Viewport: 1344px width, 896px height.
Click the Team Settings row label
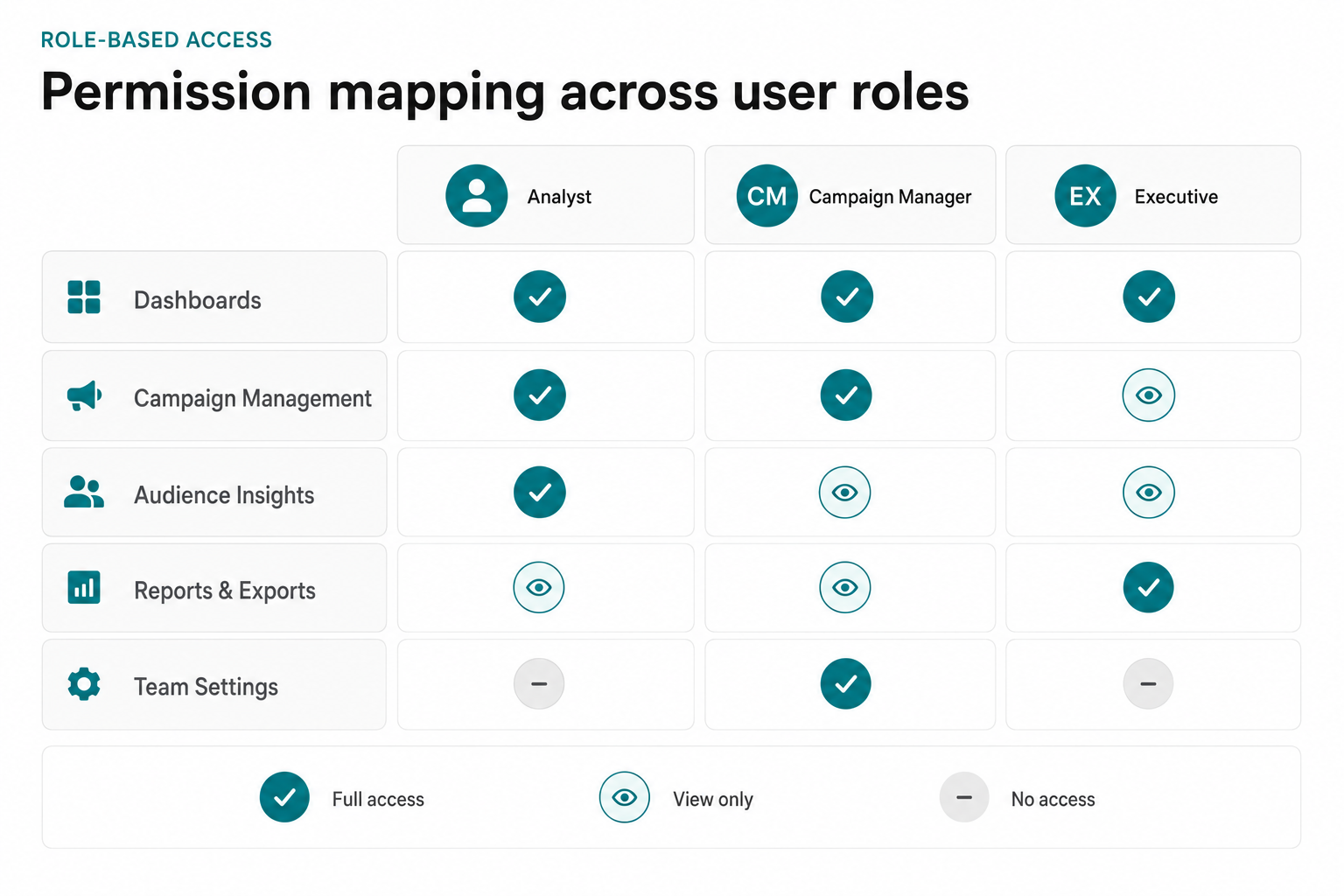(206, 687)
